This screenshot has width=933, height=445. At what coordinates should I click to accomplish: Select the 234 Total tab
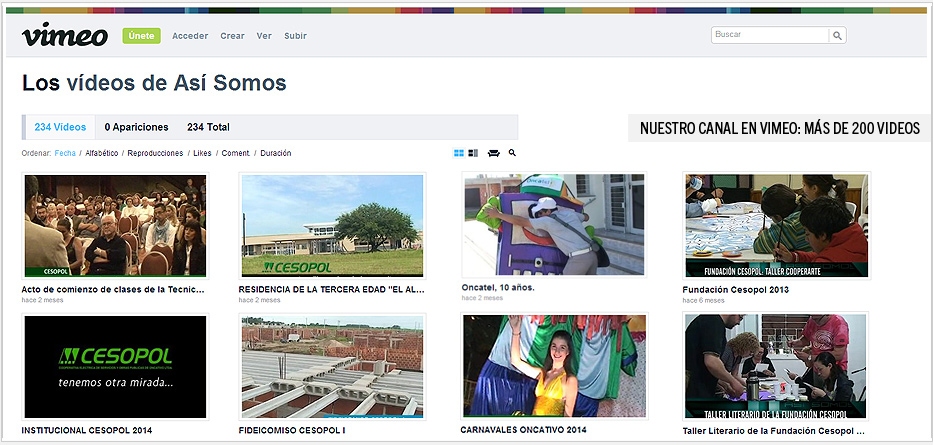pos(208,127)
